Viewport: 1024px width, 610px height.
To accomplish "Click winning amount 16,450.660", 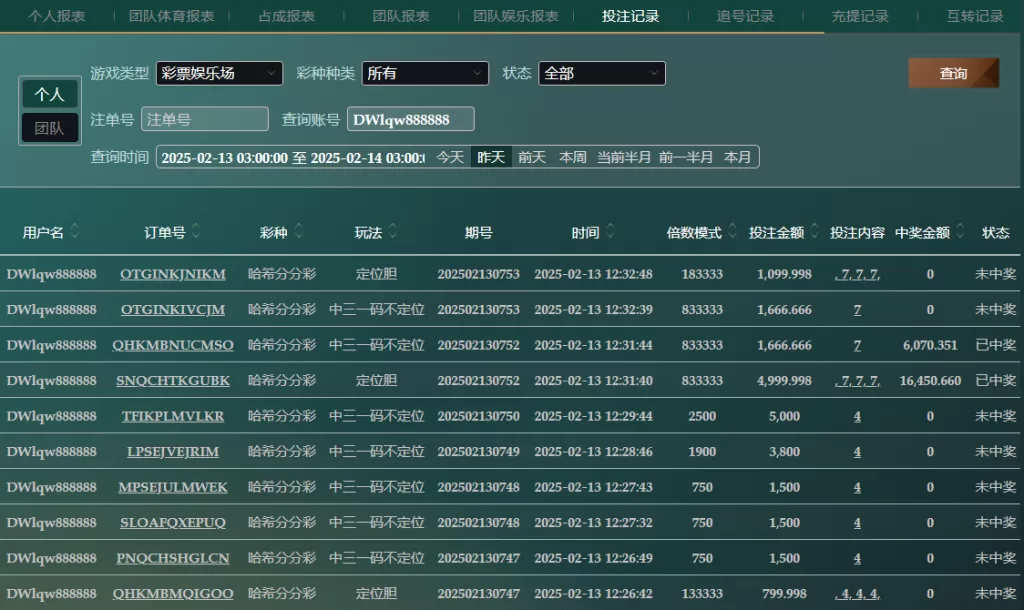I will coord(930,381).
